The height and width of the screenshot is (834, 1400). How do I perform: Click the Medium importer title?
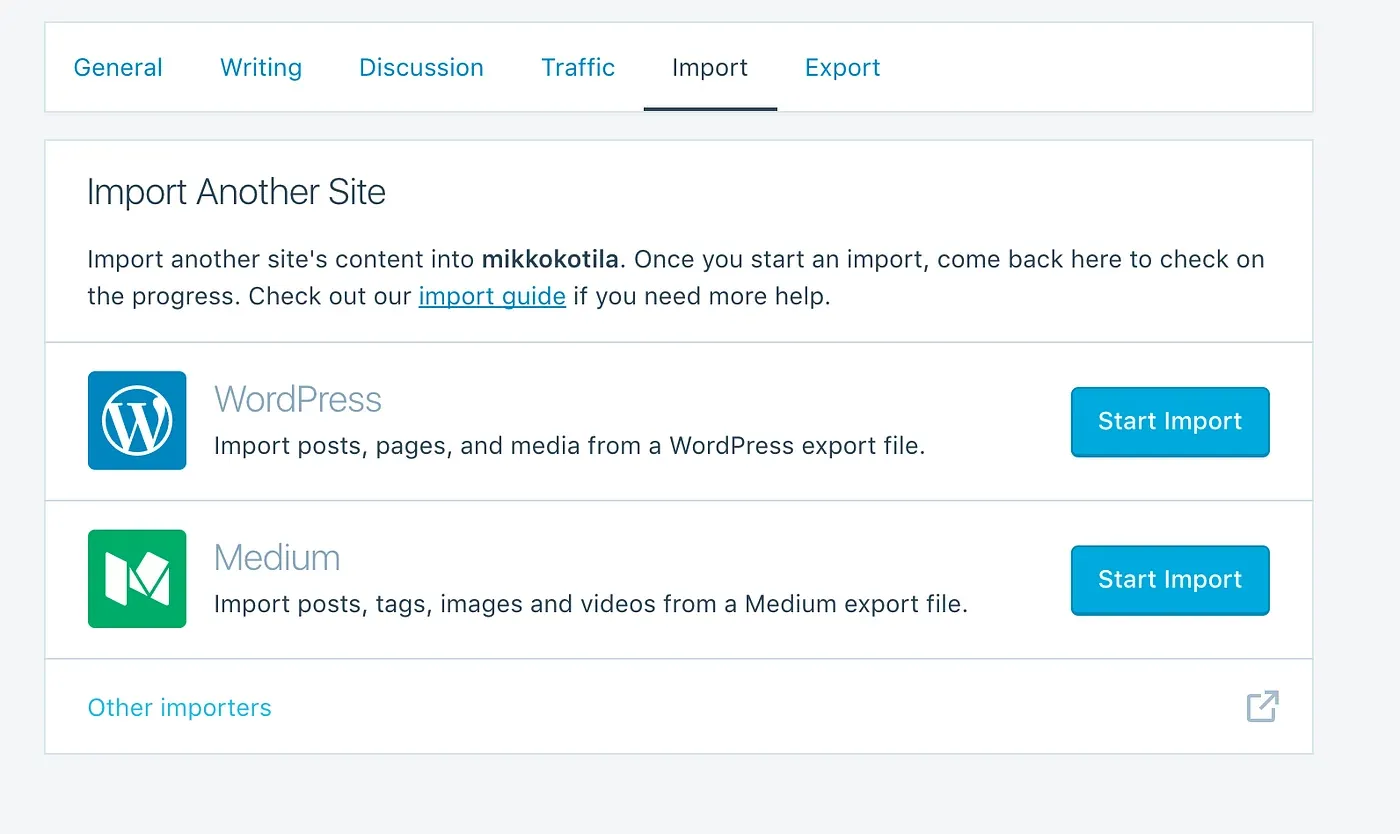(x=277, y=558)
